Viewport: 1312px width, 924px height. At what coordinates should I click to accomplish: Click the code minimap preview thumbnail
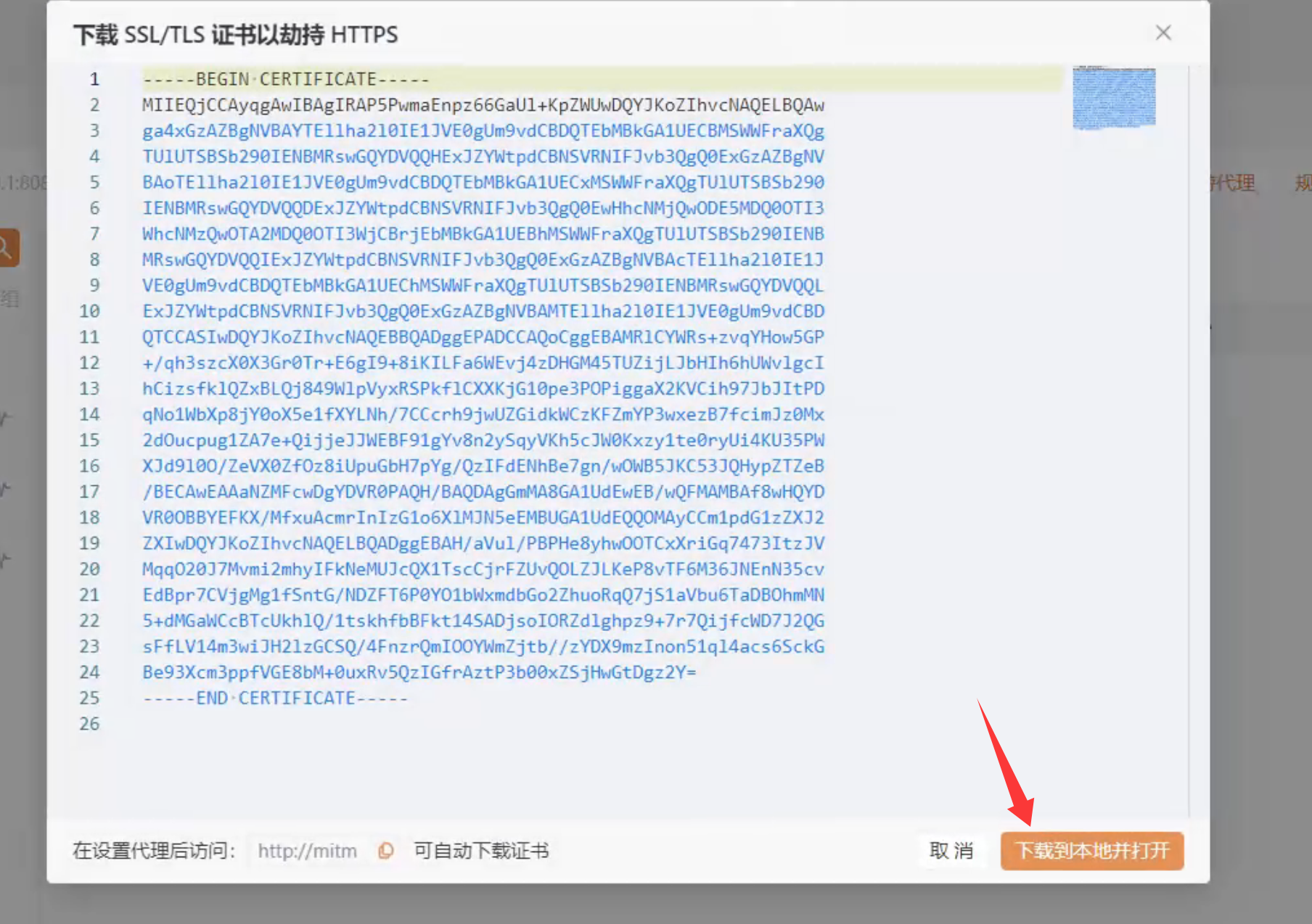point(1114,98)
